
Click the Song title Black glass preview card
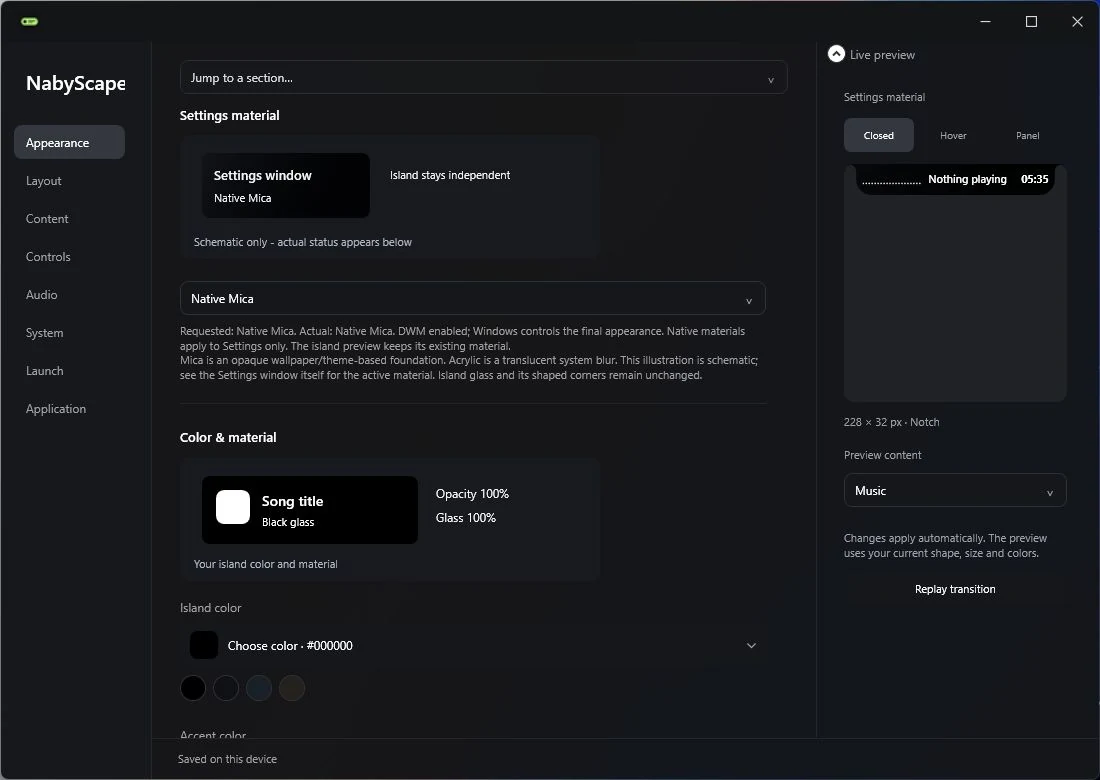(x=309, y=510)
